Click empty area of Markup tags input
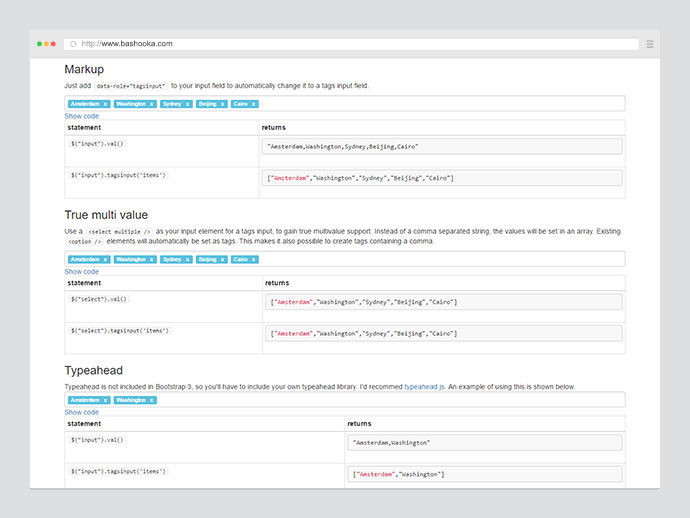The image size is (690, 518). pyautogui.click(x=440, y=104)
